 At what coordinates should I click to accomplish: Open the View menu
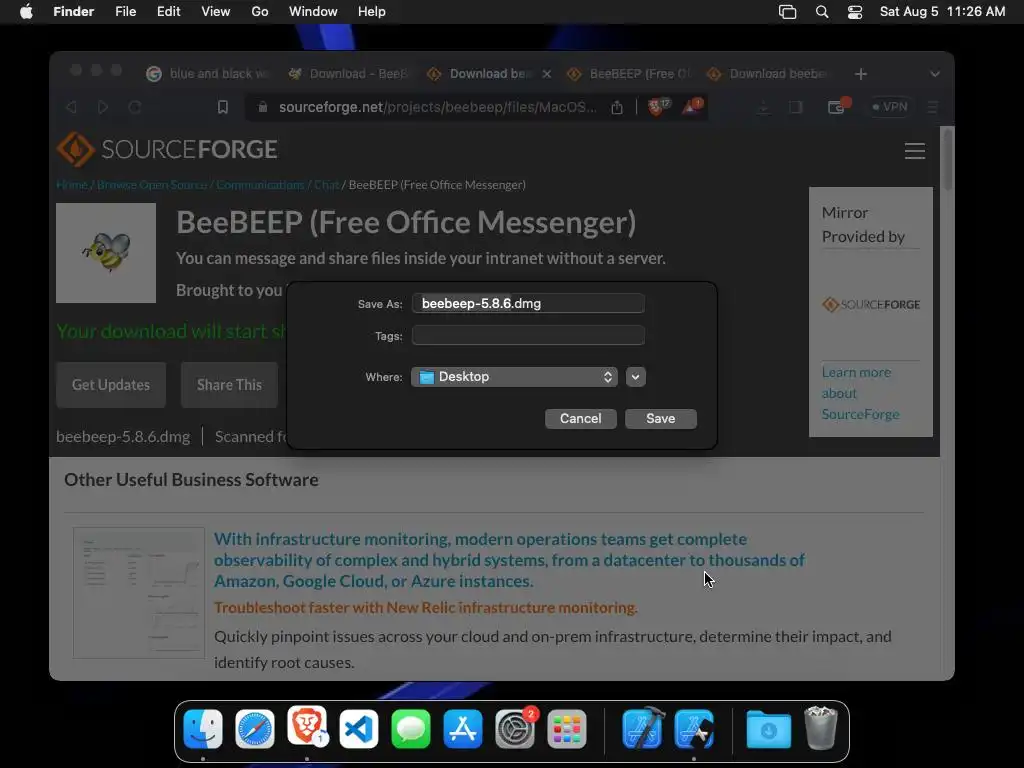pyautogui.click(x=216, y=12)
